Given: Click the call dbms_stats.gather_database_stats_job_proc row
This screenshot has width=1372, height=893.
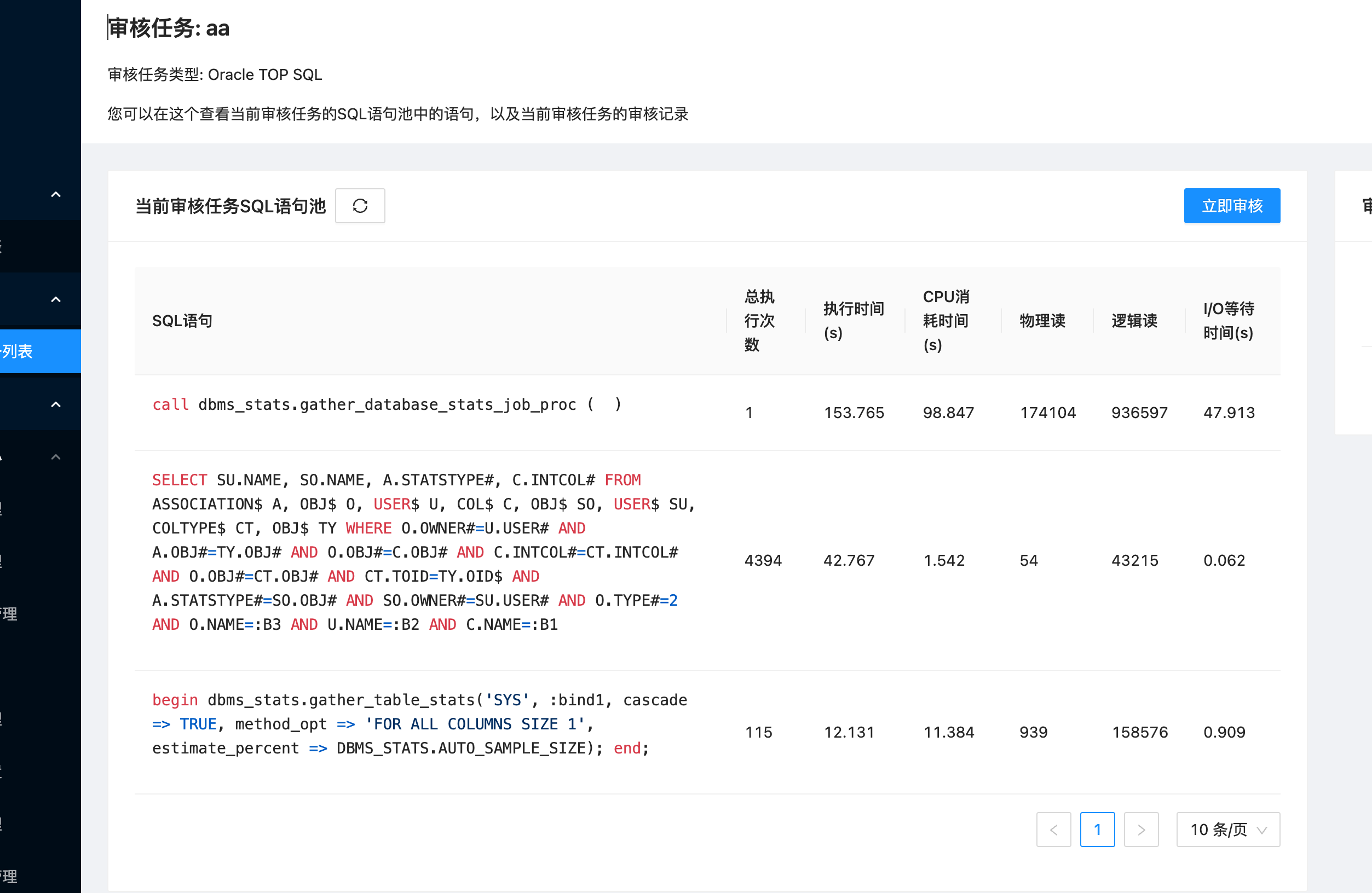Looking at the screenshot, I should (385, 404).
